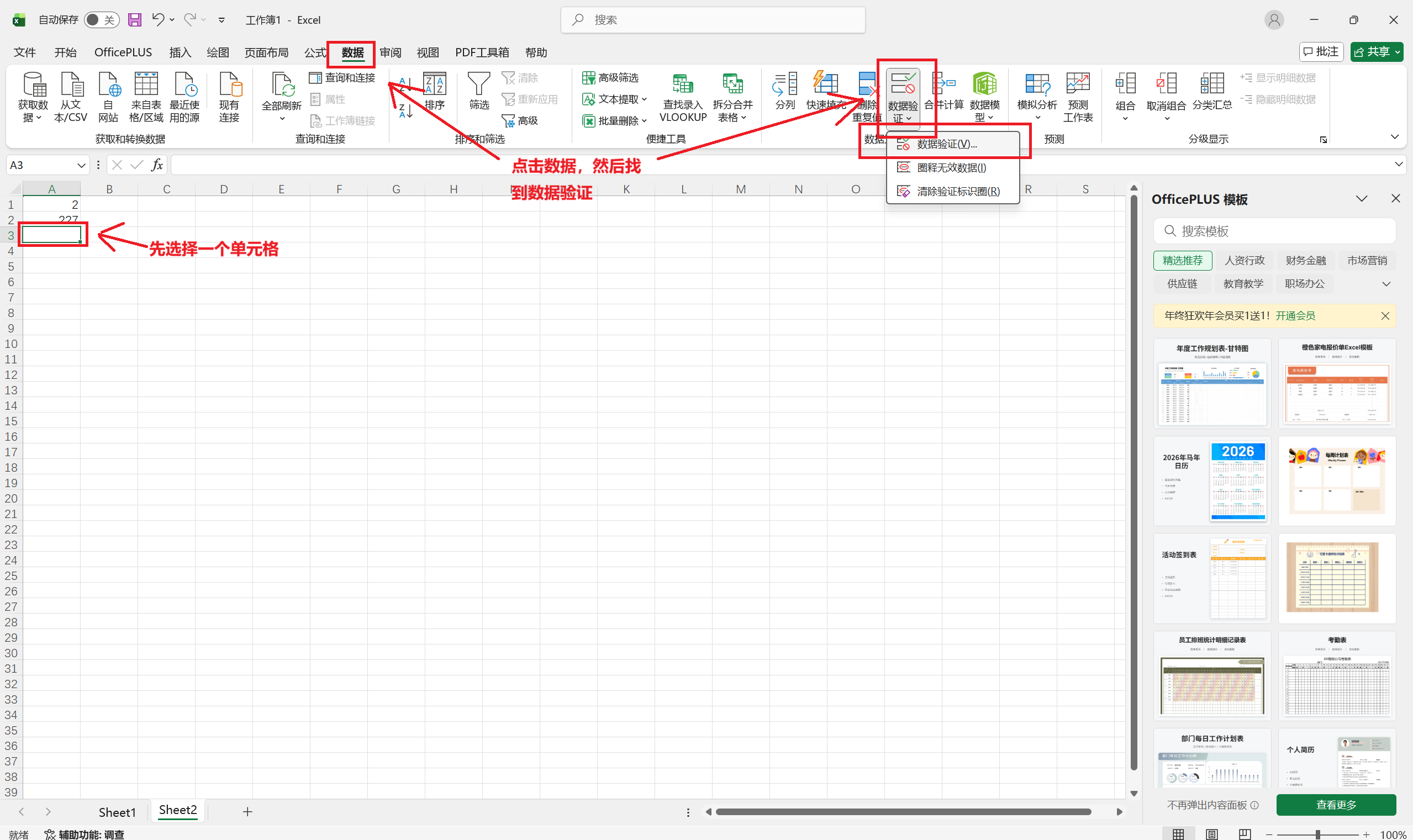Choose 数据验证(V)... from the dropdown menu
The image size is (1413, 840).
tap(947, 144)
